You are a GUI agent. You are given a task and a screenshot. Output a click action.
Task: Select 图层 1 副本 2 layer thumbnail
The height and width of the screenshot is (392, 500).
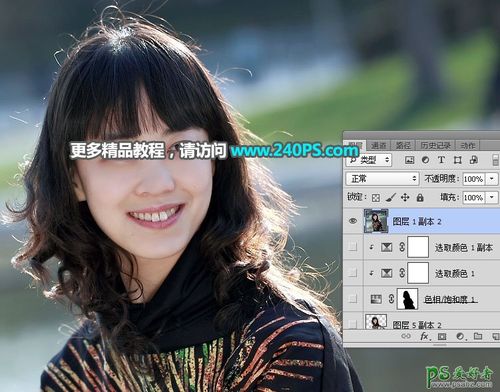pyautogui.click(x=376, y=221)
